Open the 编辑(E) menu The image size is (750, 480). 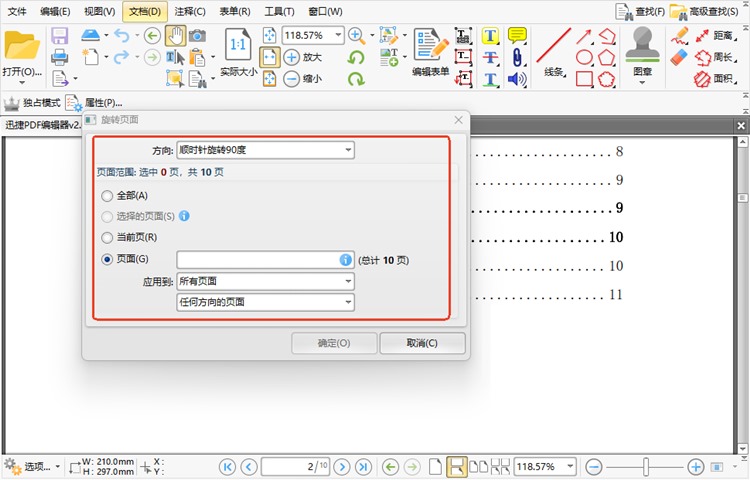(55, 11)
